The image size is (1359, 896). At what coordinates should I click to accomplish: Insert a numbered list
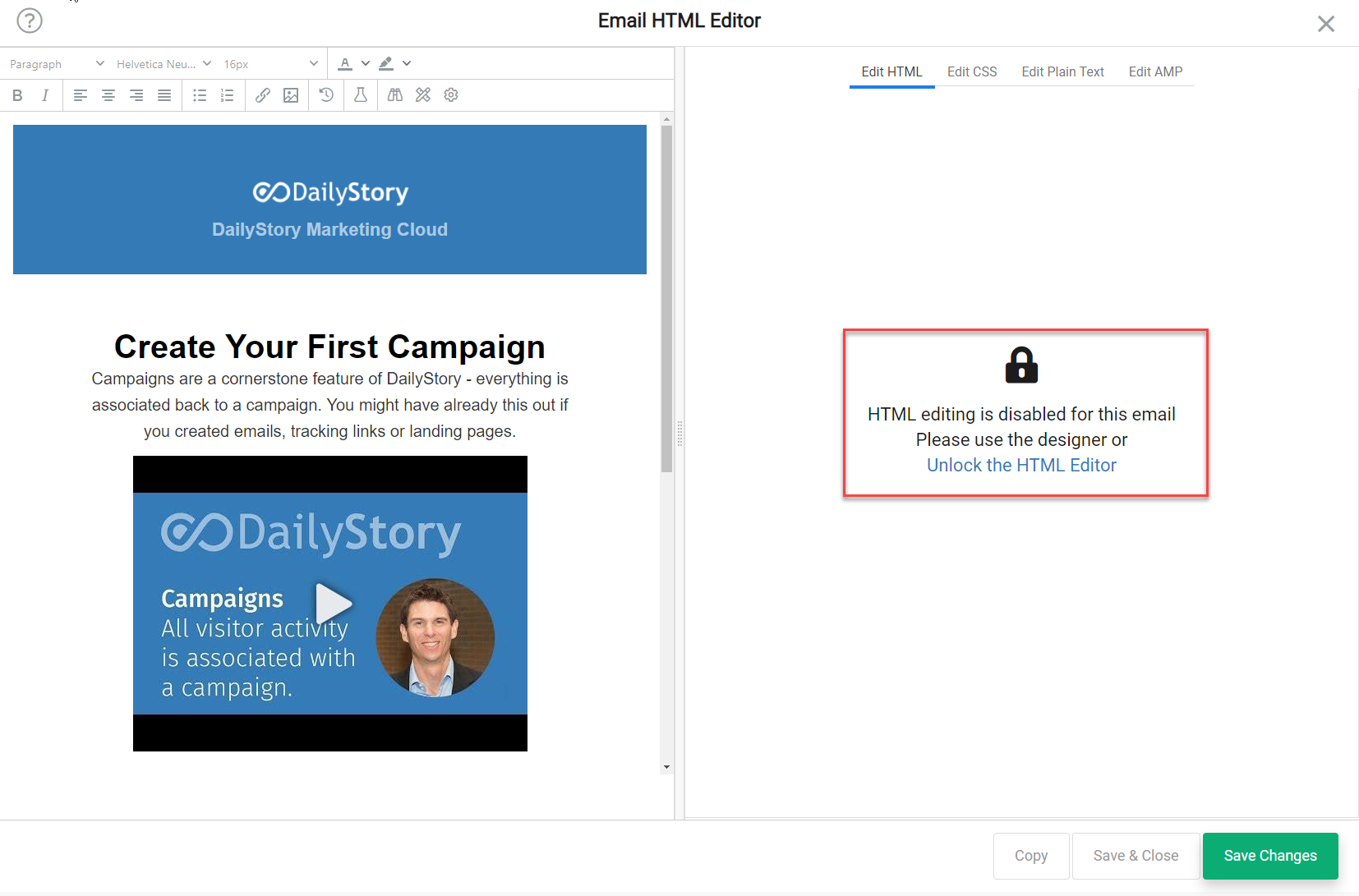pyautogui.click(x=228, y=95)
